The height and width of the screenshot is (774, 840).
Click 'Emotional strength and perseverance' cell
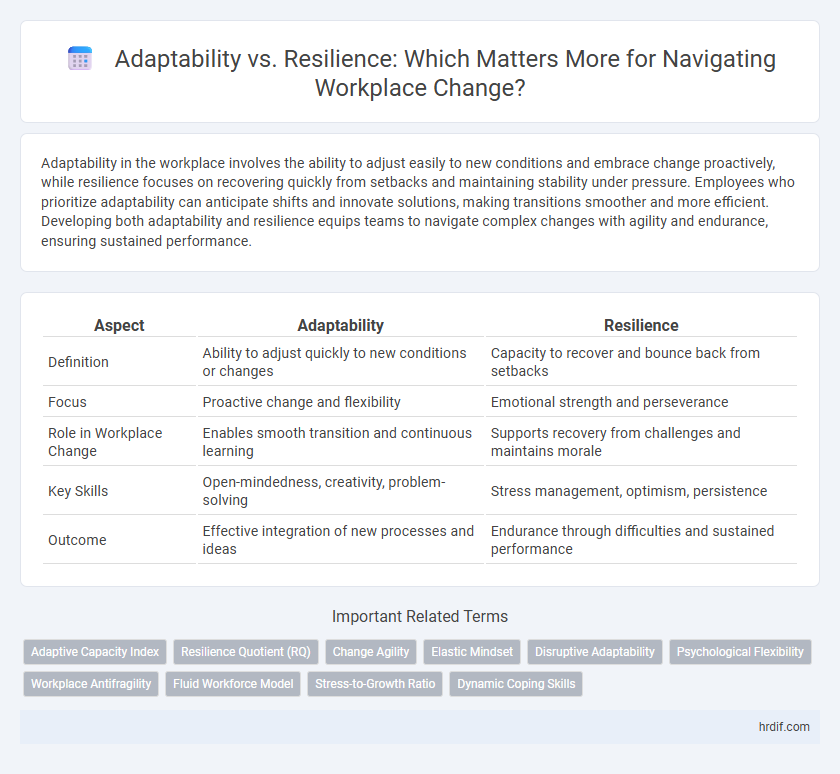tap(641, 402)
